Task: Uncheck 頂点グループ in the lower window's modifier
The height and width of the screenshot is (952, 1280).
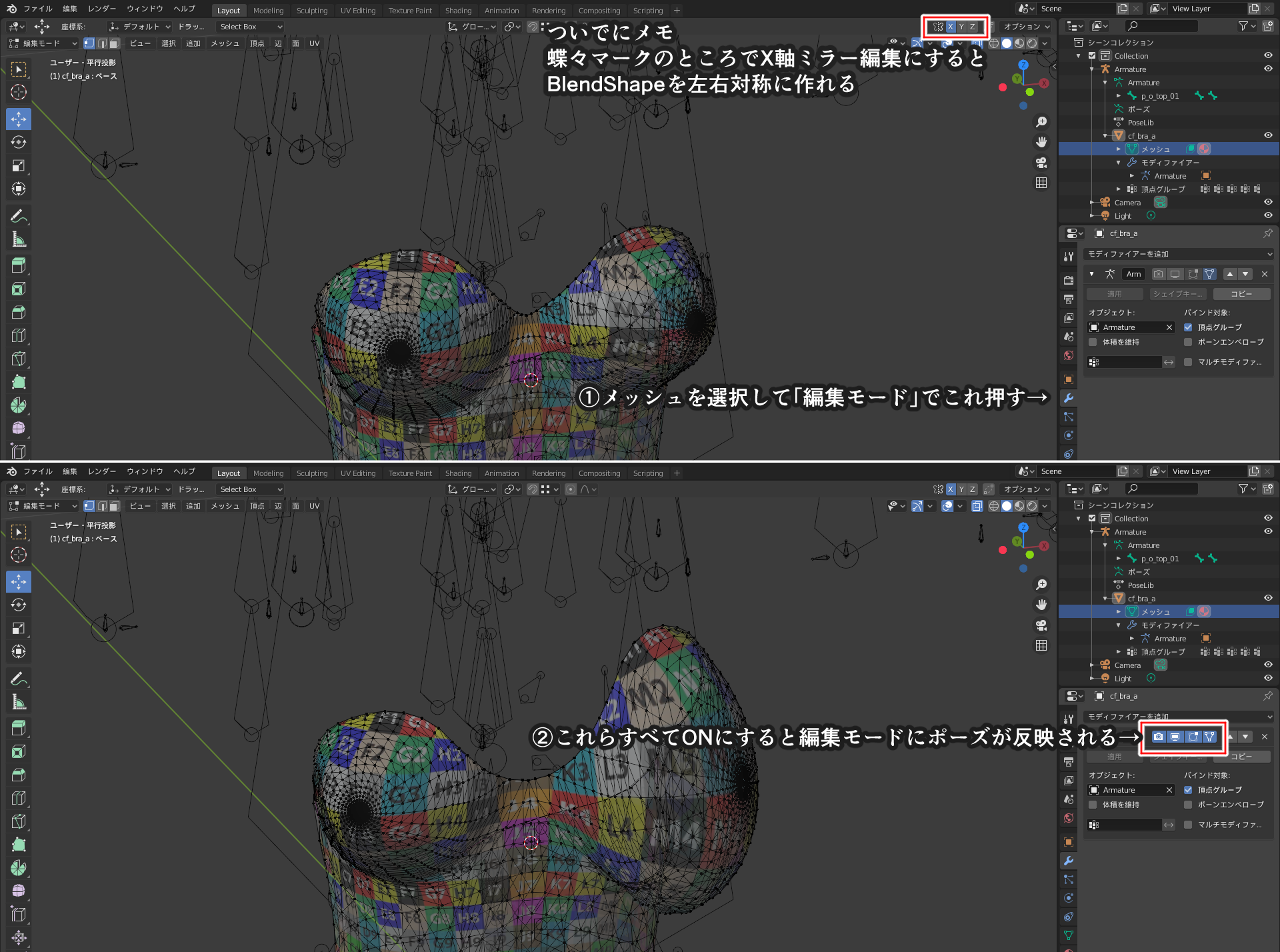Action: (x=1188, y=790)
